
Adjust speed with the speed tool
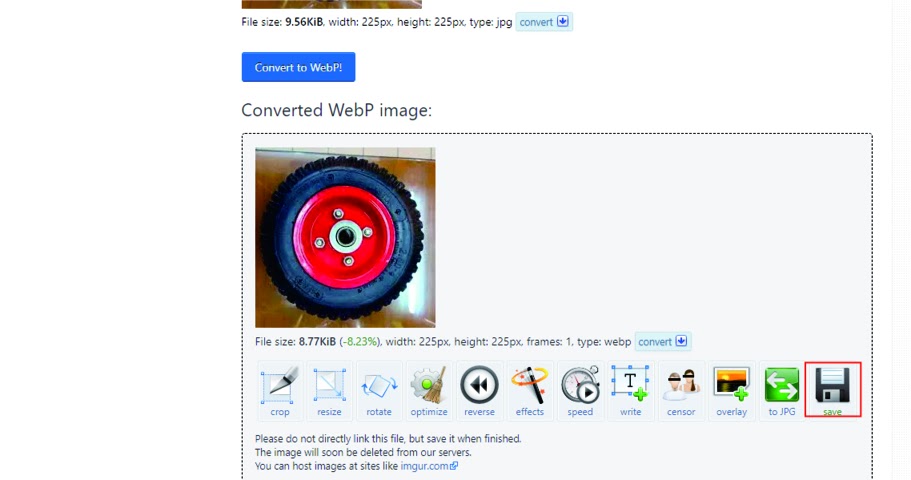[580, 391]
